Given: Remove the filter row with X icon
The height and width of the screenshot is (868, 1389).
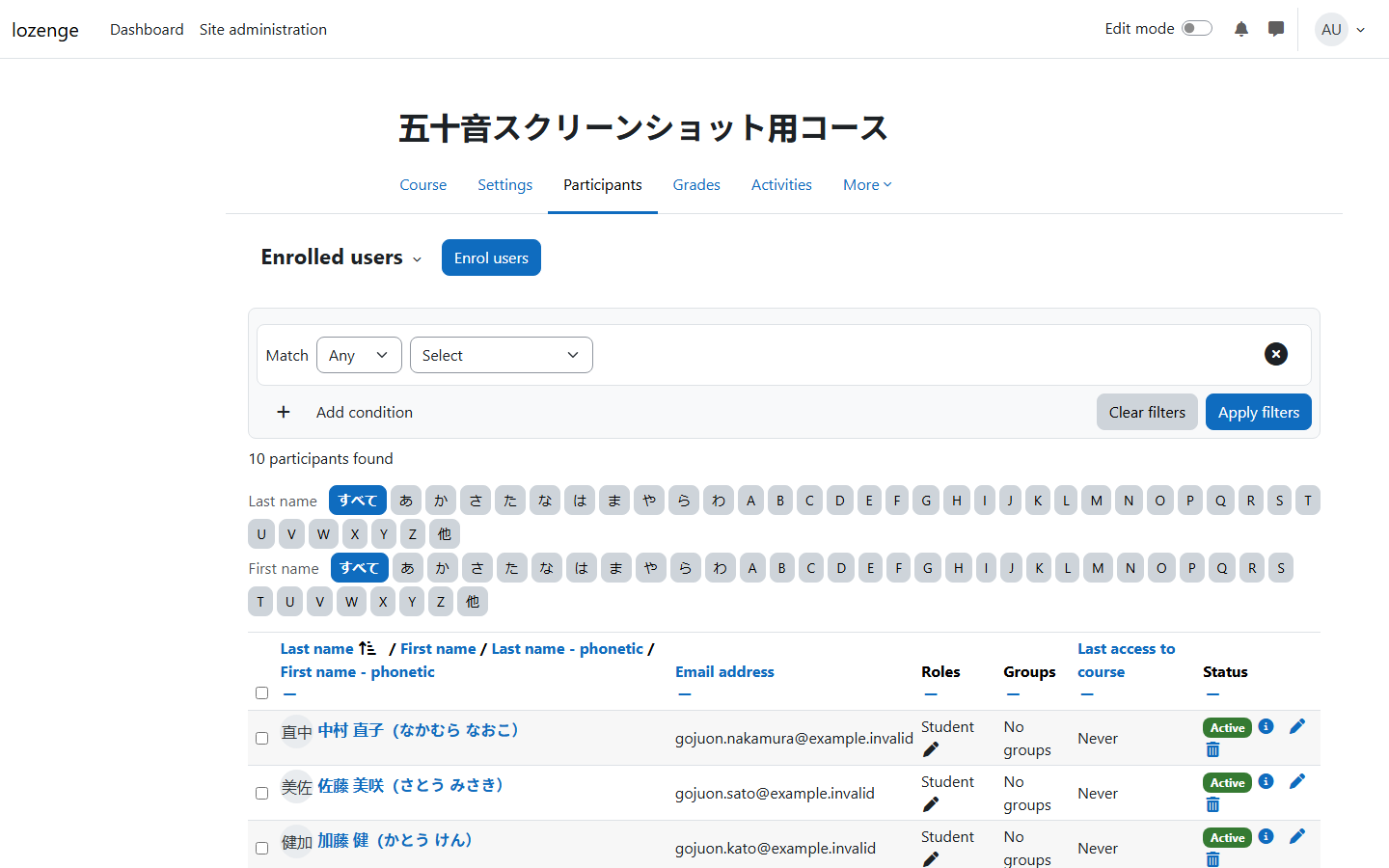Looking at the screenshot, I should point(1275,354).
